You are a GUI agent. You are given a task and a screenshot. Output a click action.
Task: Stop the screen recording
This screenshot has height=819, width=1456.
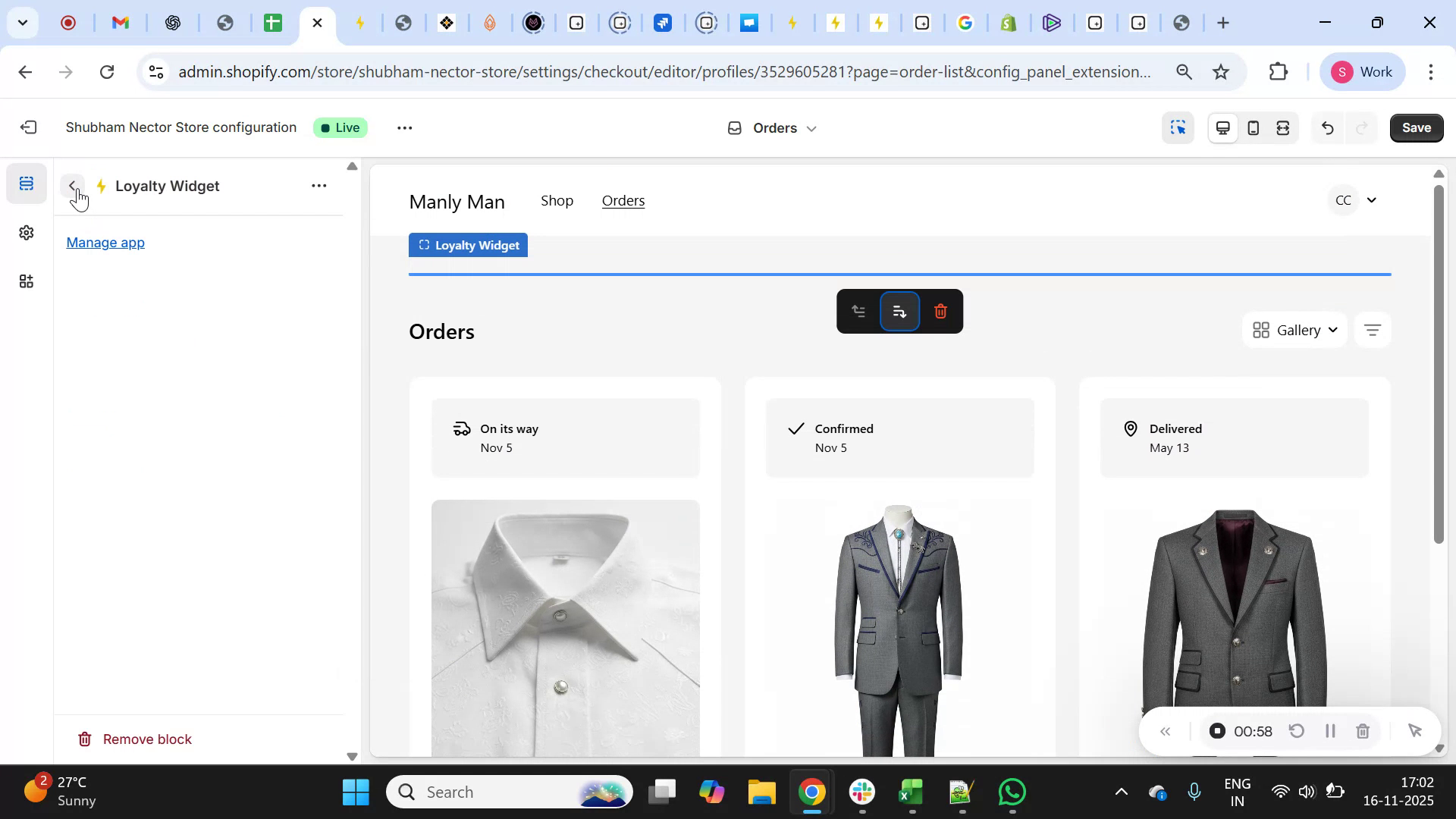click(1217, 730)
